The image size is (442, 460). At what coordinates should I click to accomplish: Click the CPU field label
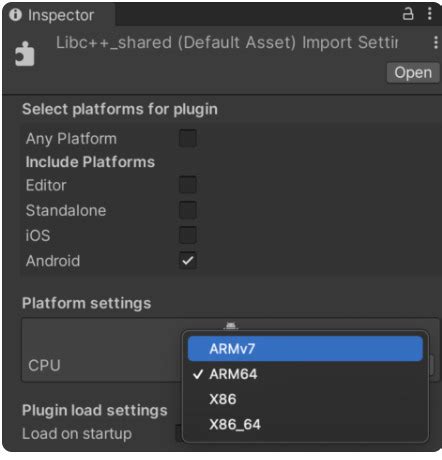[x=44, y=365]
